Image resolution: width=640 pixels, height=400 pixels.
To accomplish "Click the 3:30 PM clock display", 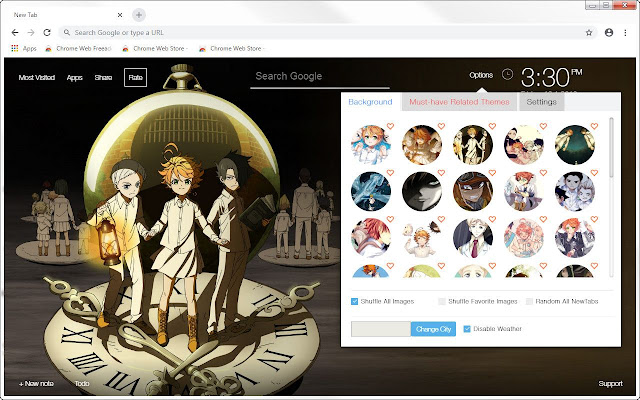I will pos(551,78).
